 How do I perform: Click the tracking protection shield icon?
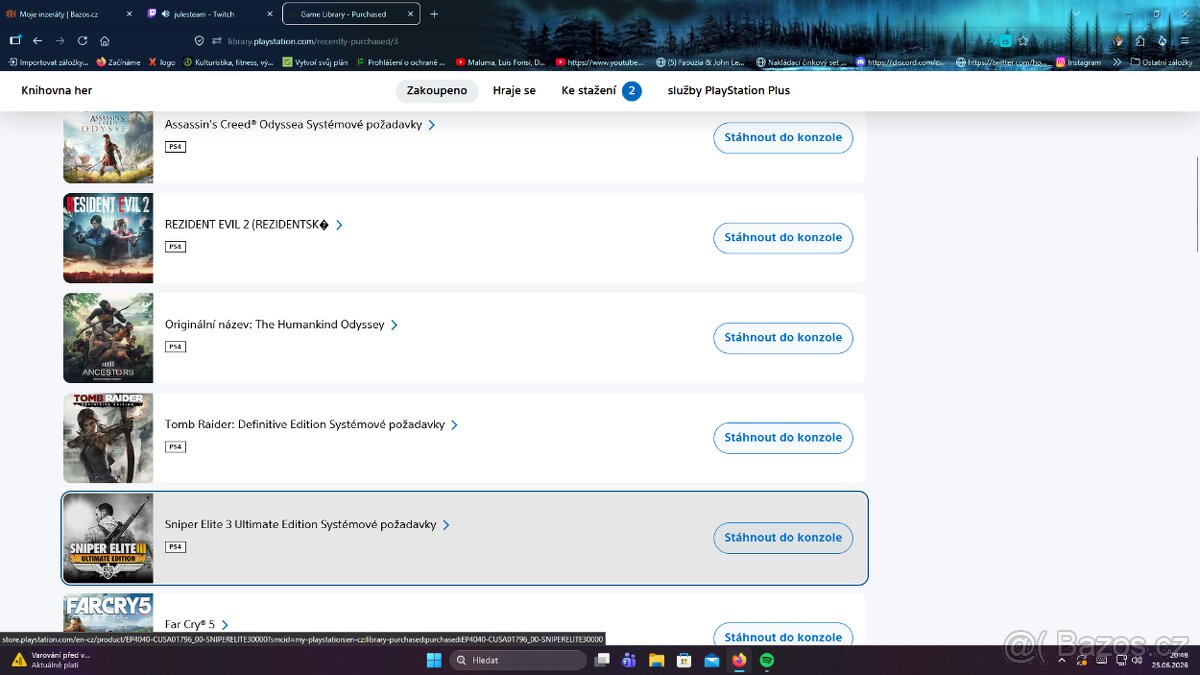pos(199,41)
